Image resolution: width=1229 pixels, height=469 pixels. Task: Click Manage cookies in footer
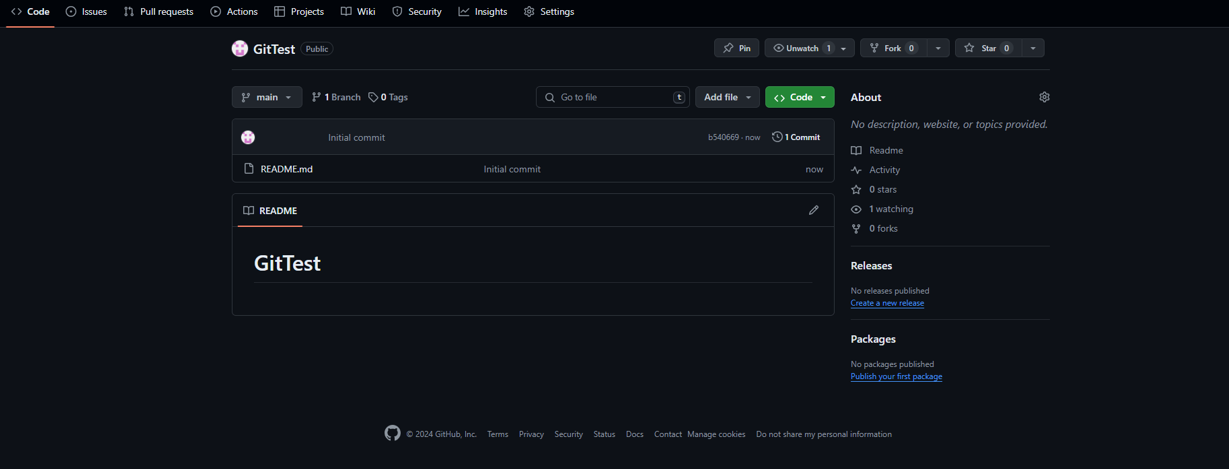[716, 434]
